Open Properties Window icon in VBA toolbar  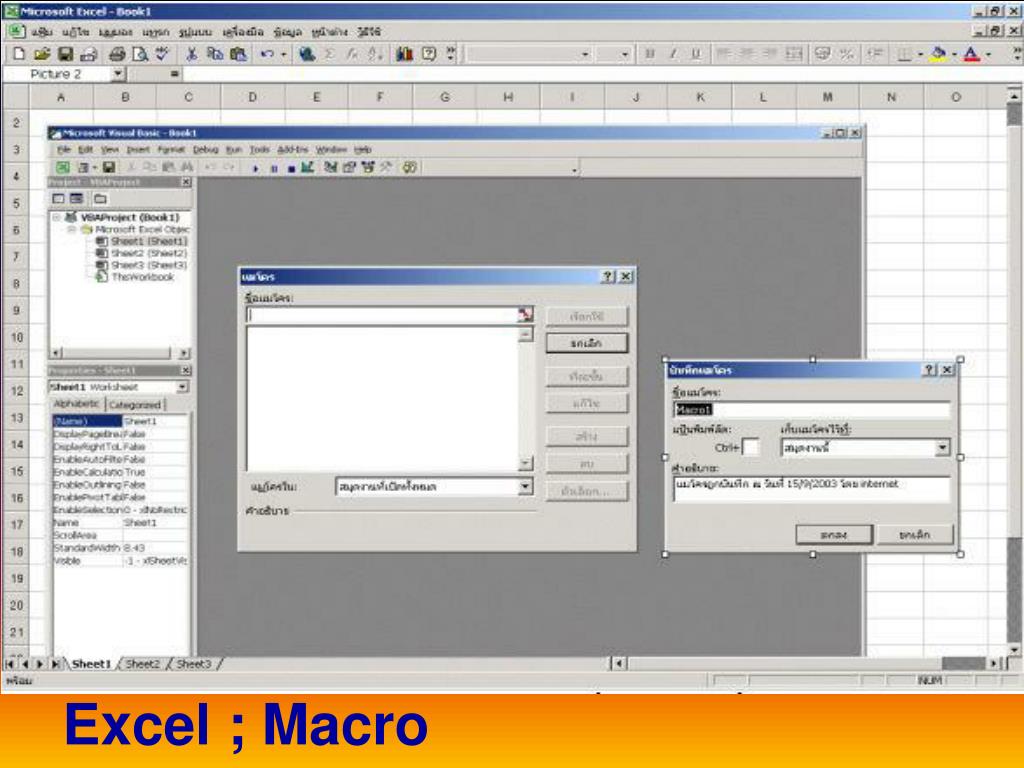click(349, 167)
